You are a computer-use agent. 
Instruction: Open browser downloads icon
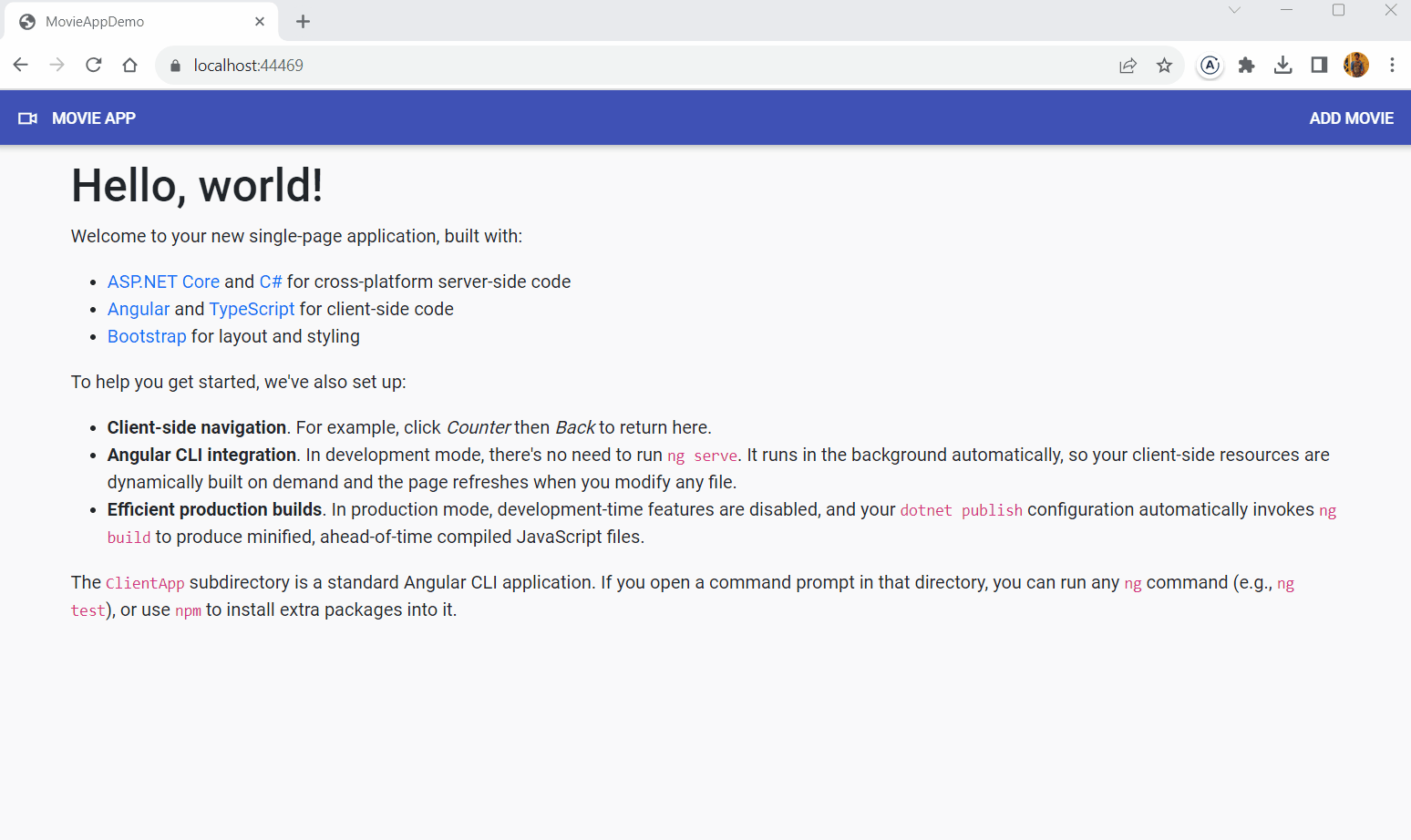click(x=1282, y=65)
